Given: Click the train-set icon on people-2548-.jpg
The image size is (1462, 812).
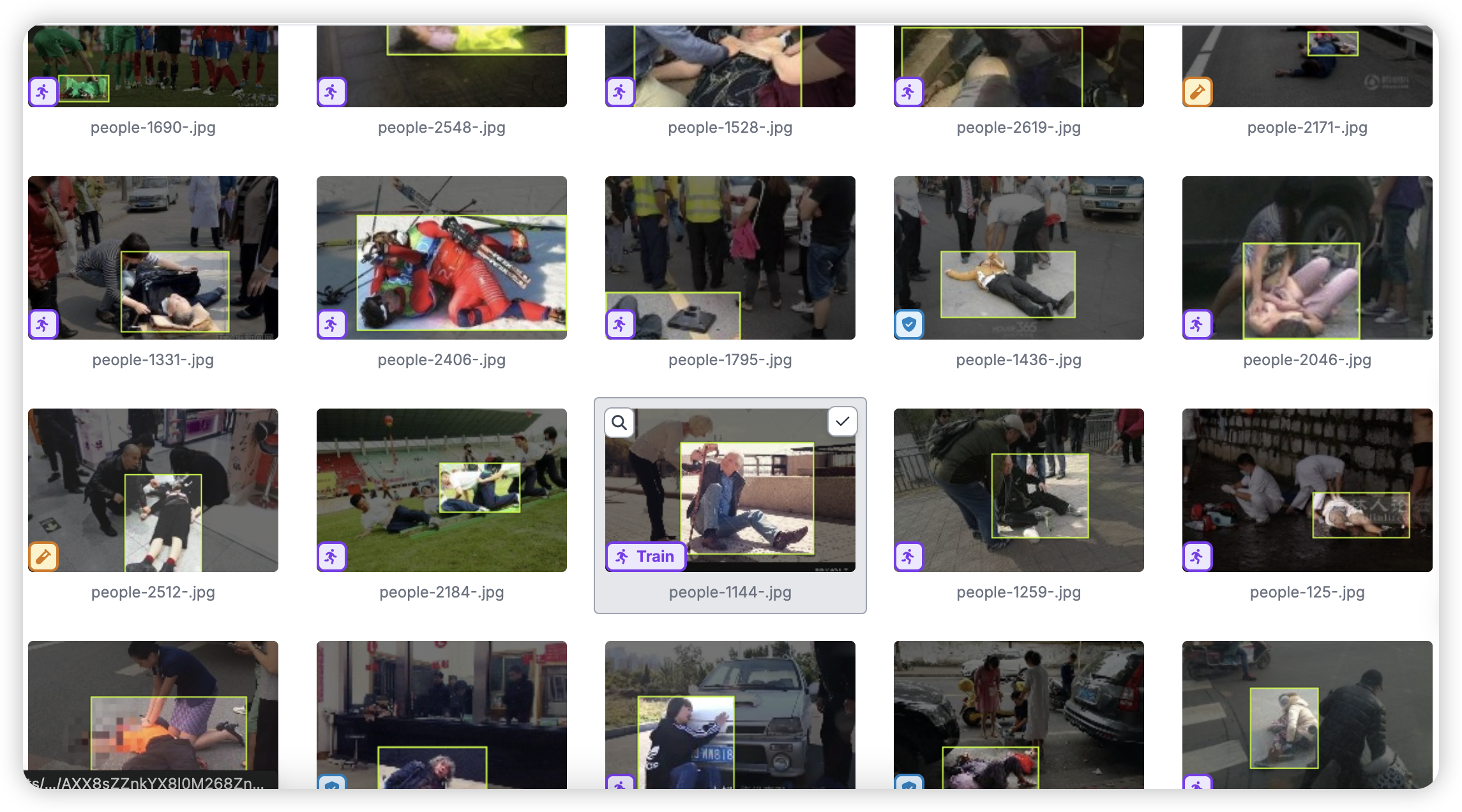Looking at the screenshot, I should (x=331, y=92).
